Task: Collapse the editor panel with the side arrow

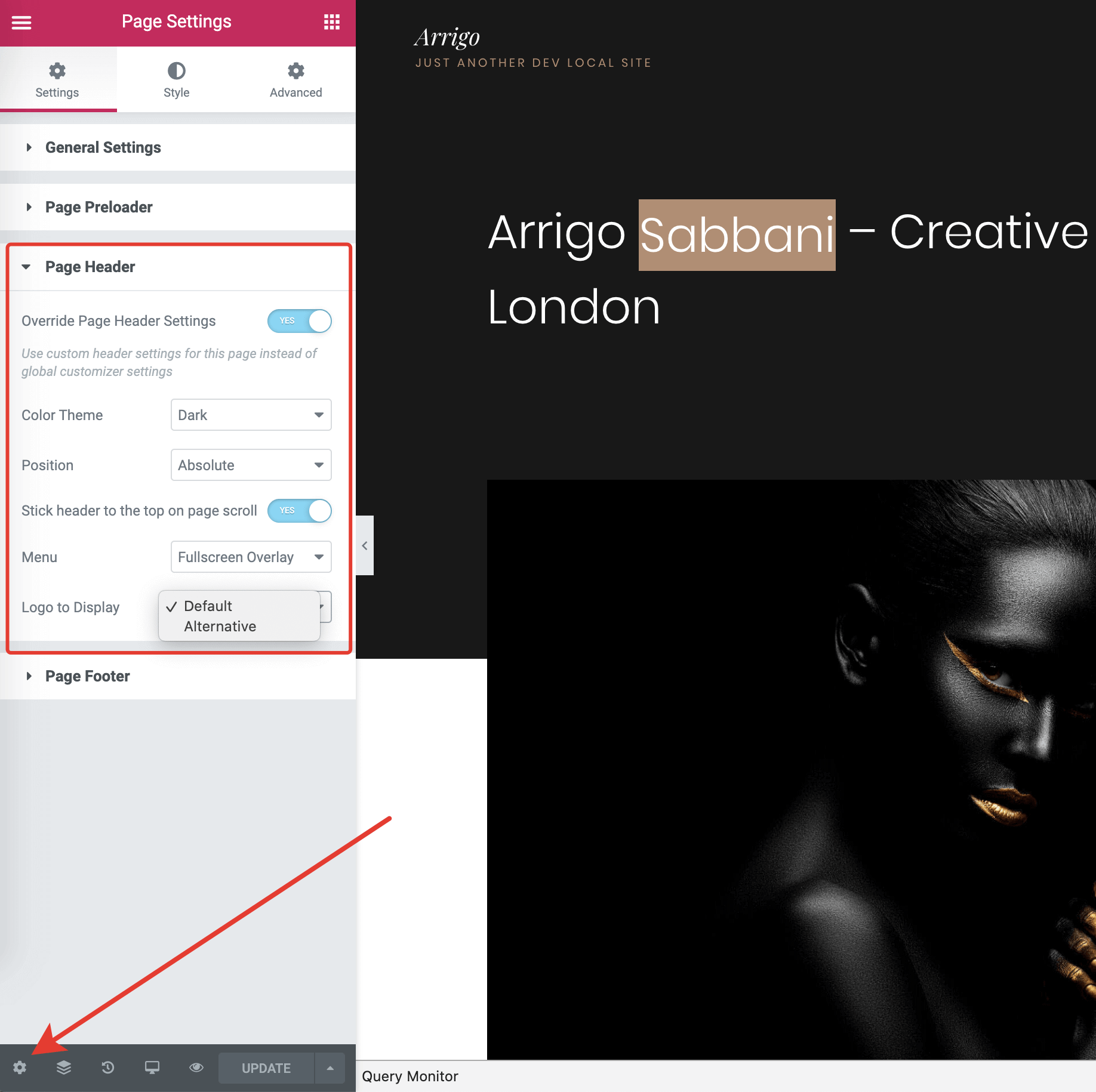Action: click(365, 545)
